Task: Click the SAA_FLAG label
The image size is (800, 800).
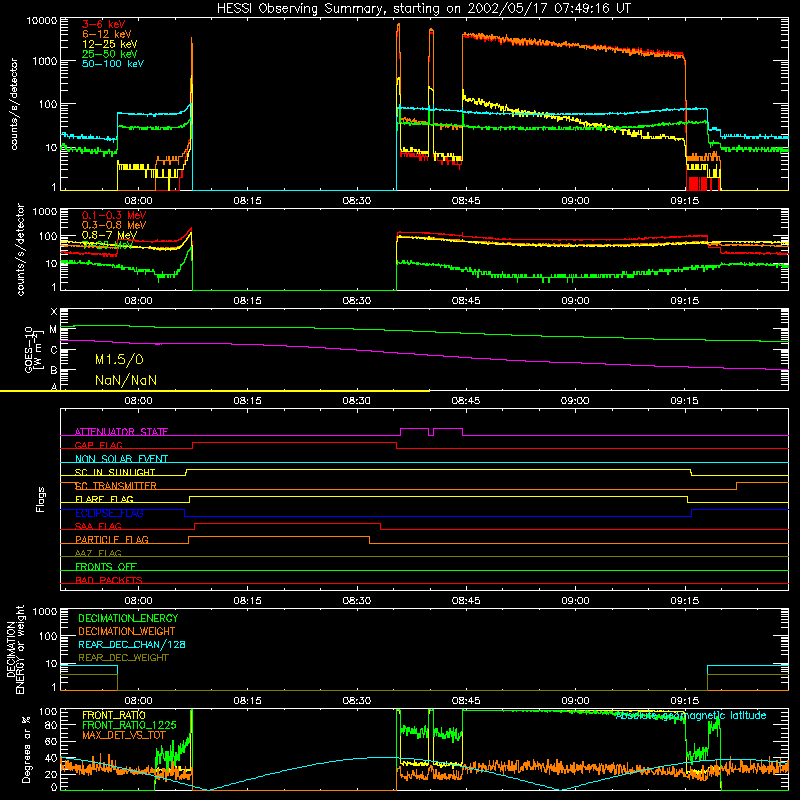Action: tap(98, 526)
